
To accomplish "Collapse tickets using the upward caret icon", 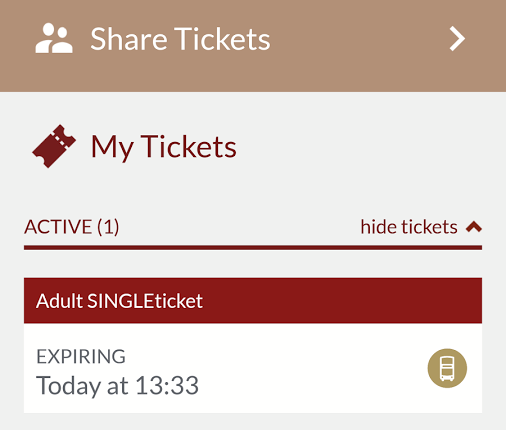I will click(474, 227).
